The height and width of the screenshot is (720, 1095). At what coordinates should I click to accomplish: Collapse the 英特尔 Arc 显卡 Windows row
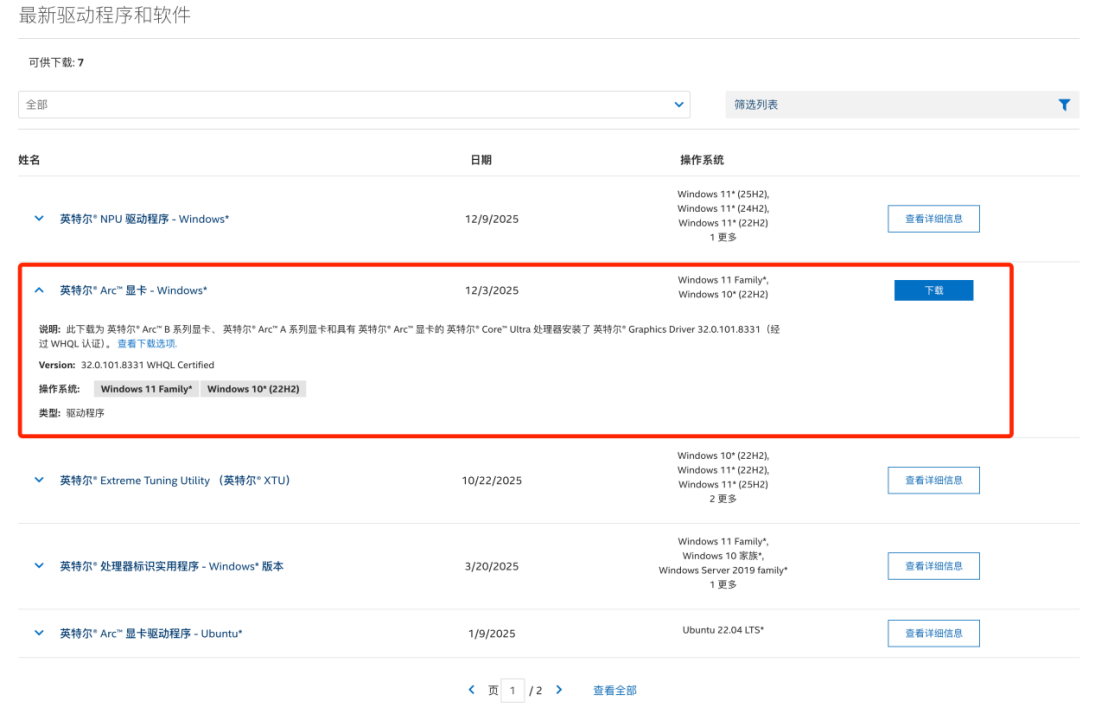[39, 291]
